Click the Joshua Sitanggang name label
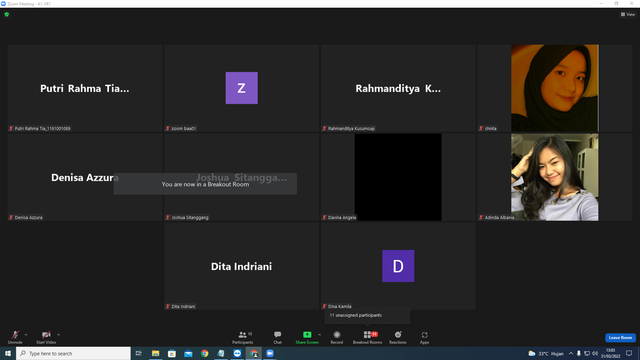The width and height of the screenshot is (640, 360). point(190,218)
